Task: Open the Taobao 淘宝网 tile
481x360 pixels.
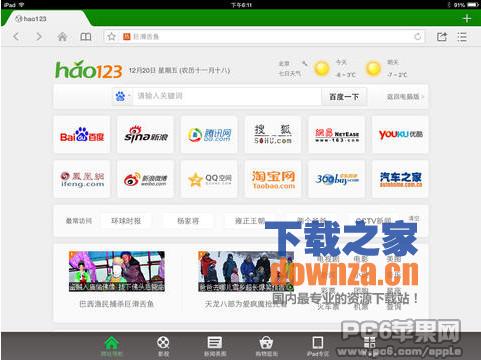Action: pyautogui.click(x=273, y=179)
